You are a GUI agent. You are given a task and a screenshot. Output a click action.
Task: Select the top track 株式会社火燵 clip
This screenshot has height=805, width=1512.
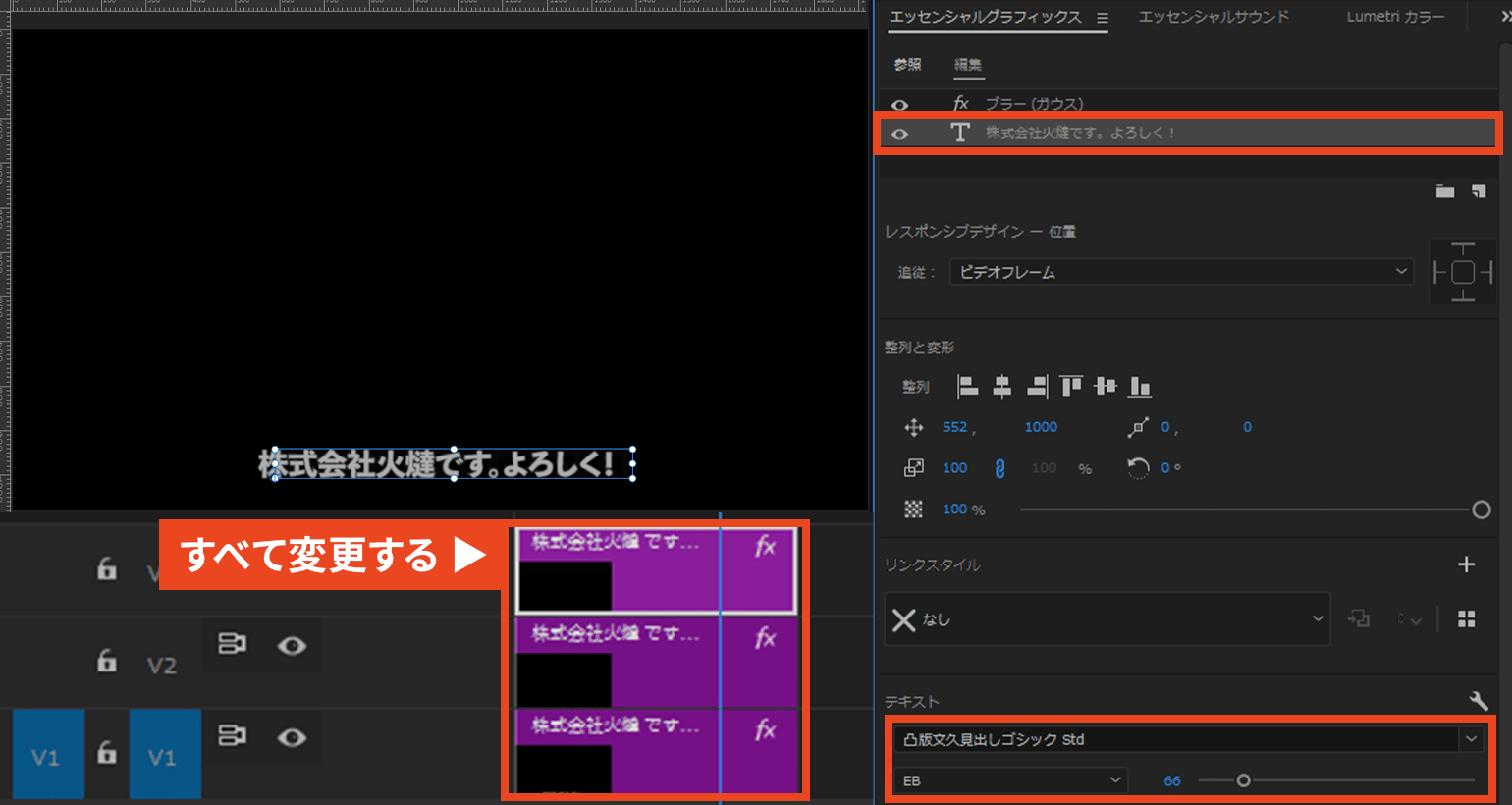click(x=656, y=570)
